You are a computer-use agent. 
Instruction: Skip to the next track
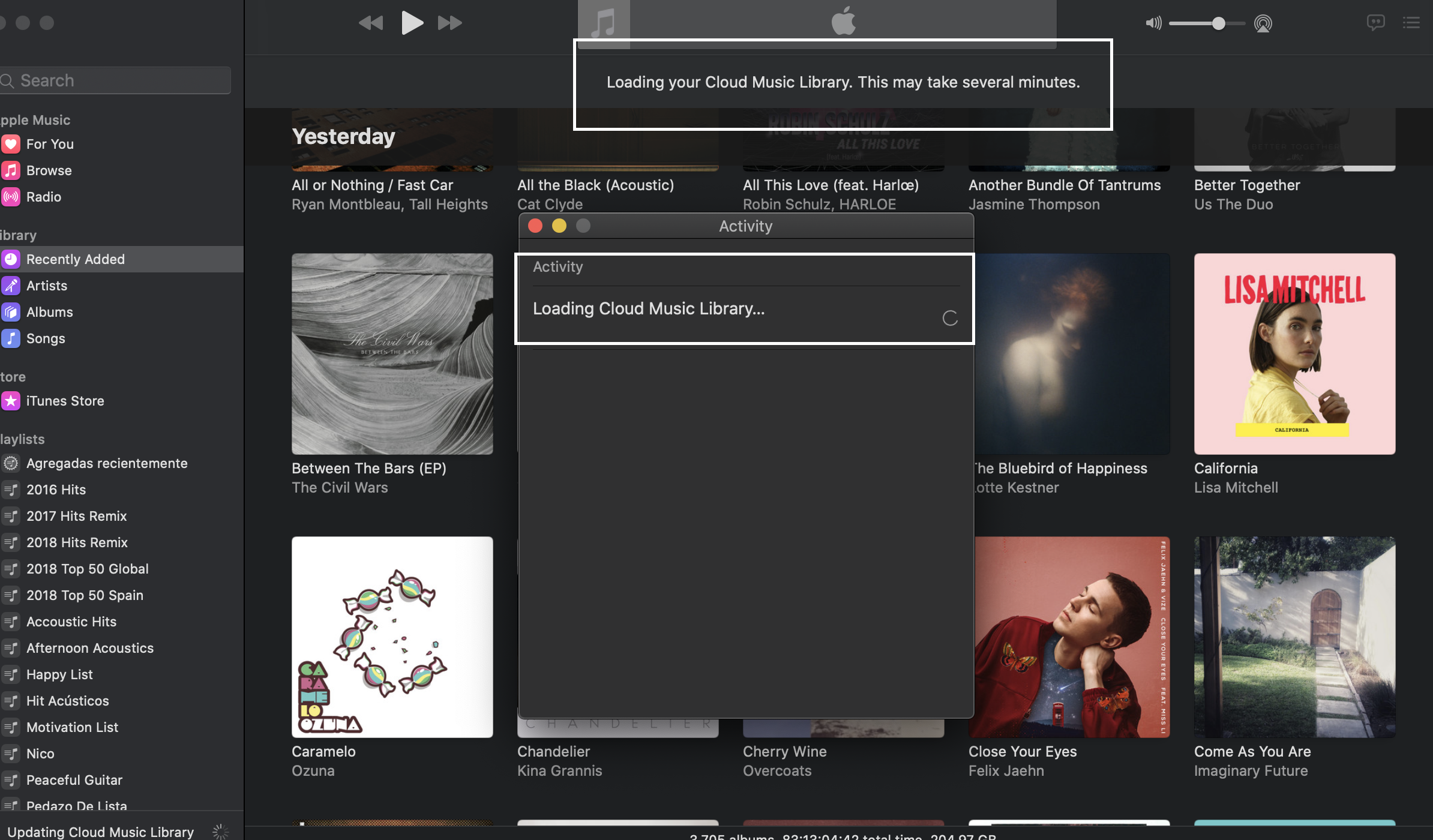(x=449, y=23)
